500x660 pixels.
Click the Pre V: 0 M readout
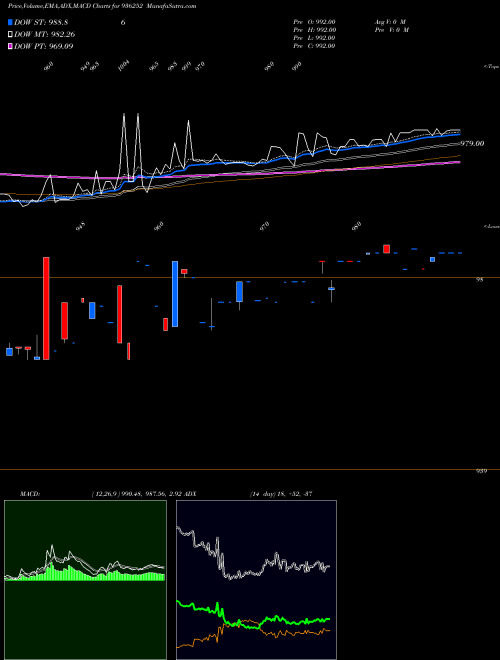pos(392,30)
